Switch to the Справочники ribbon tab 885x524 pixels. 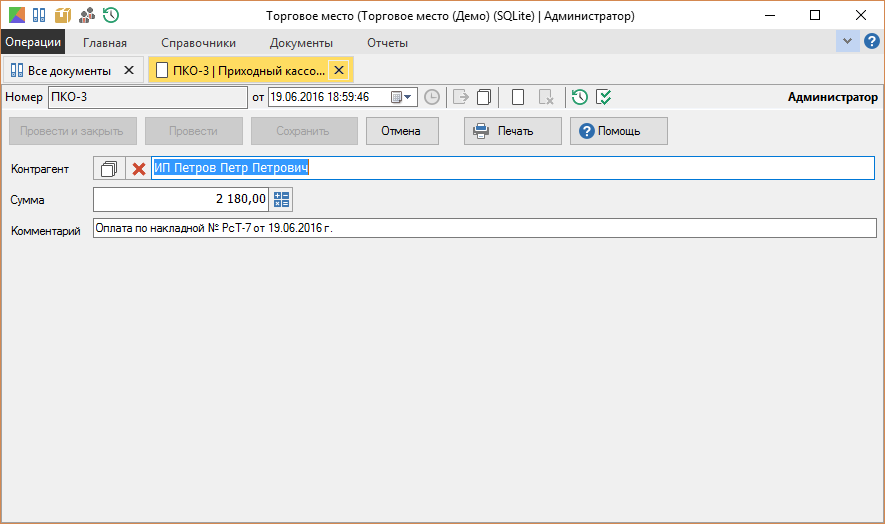click(198, 43)
